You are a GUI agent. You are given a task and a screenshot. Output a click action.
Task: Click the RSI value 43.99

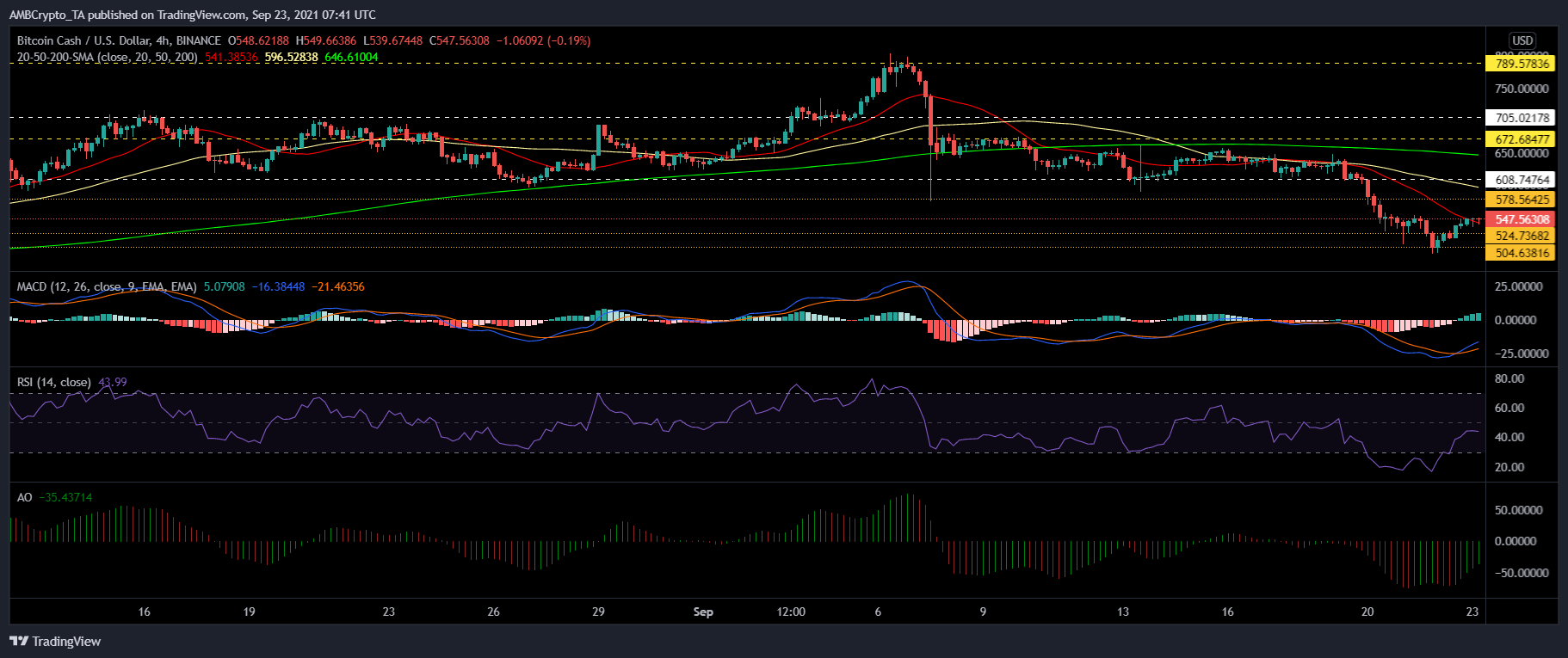click(x=112, y=382)
